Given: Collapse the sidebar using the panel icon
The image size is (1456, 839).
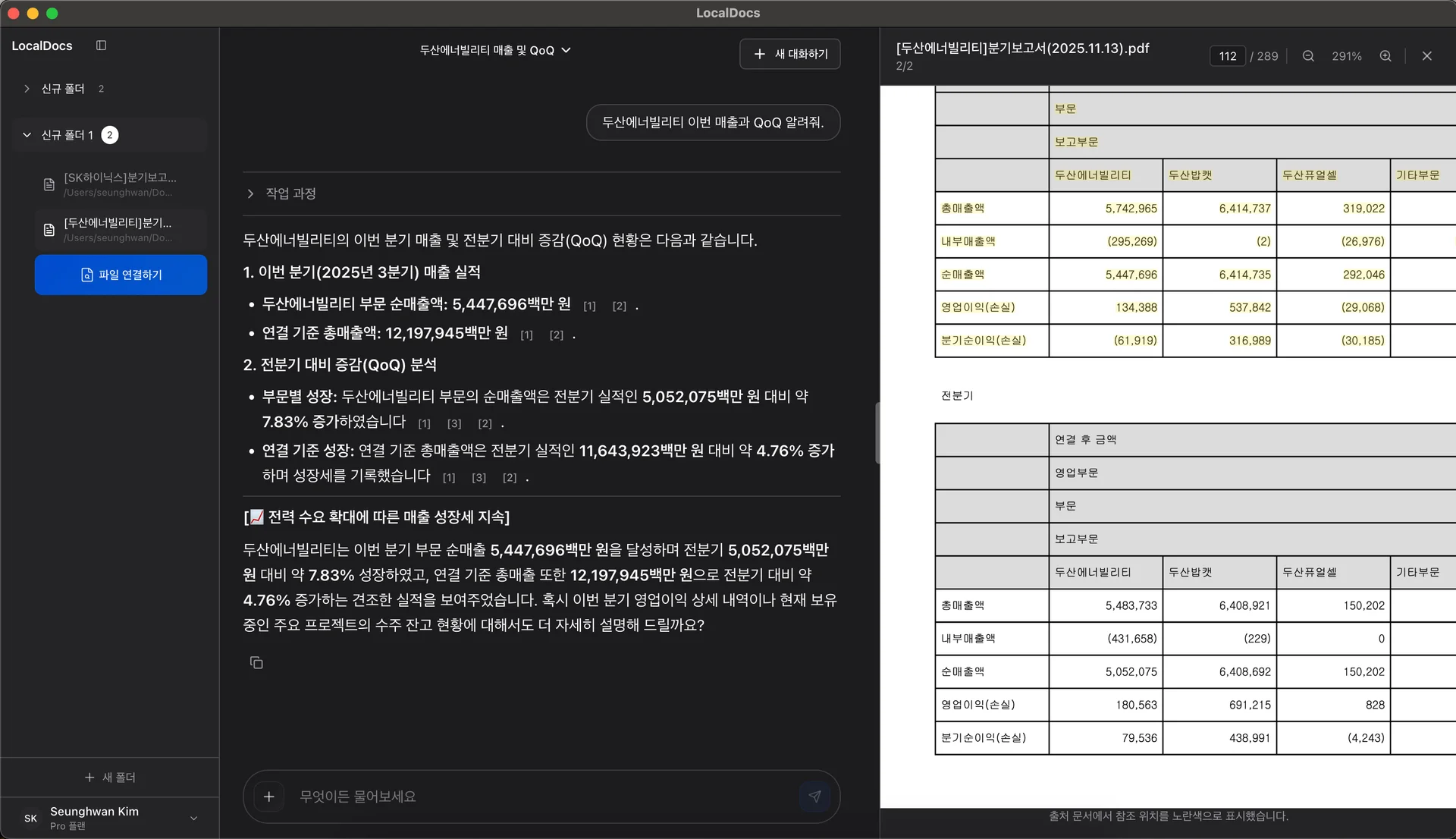Looking at the screenshot, I should (101, 46).
